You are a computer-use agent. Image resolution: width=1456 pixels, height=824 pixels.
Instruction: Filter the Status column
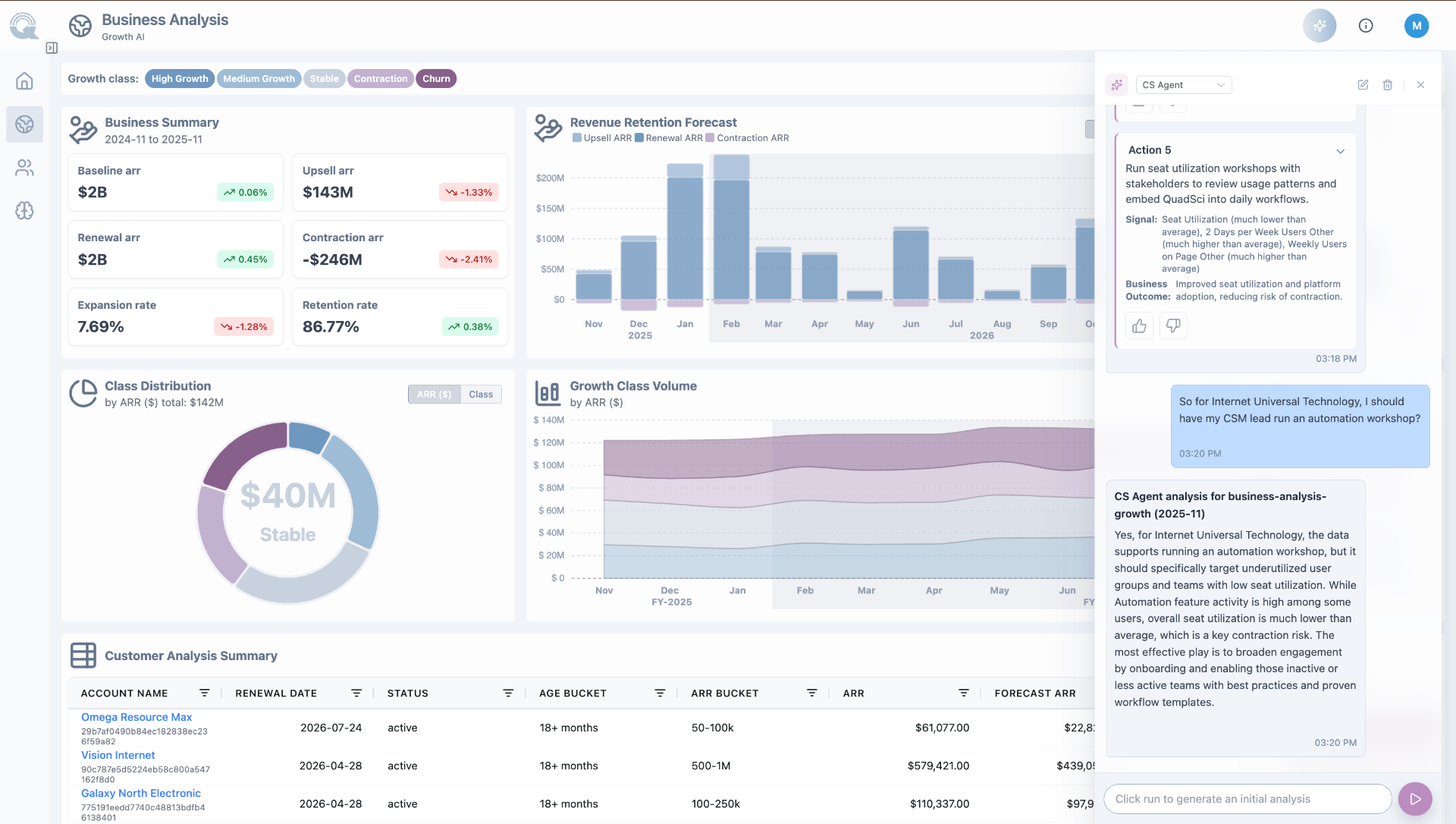508,693
